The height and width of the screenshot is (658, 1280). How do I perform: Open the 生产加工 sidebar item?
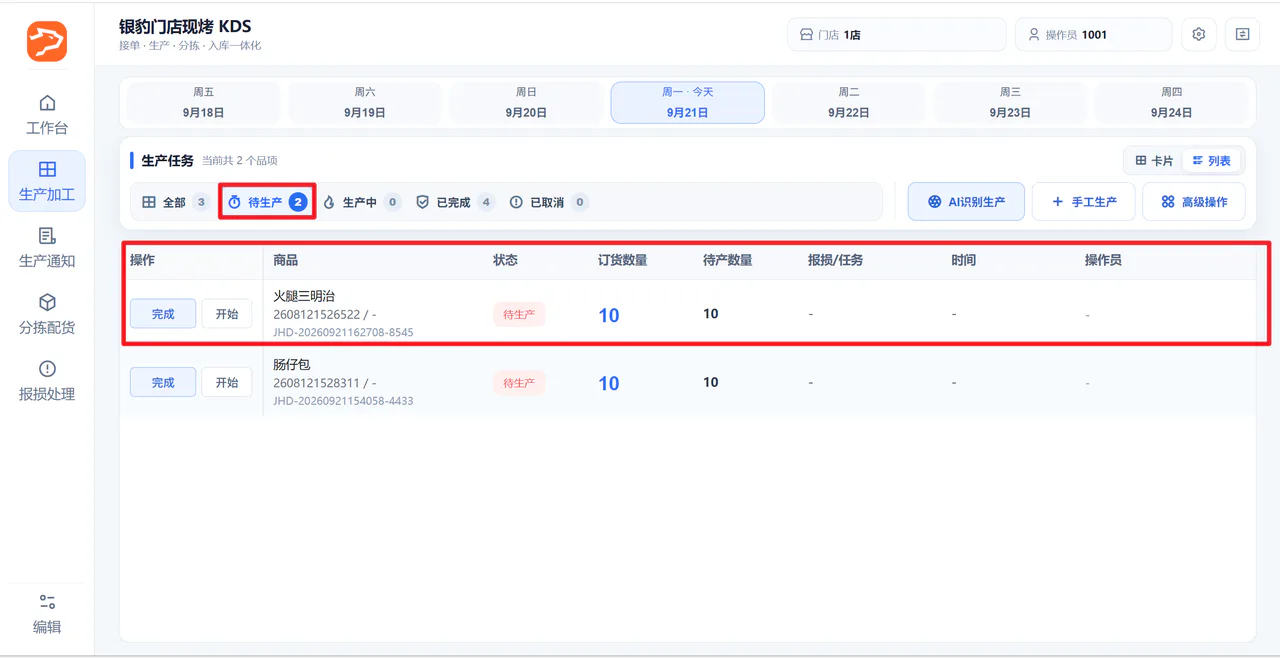pos(47,181)
